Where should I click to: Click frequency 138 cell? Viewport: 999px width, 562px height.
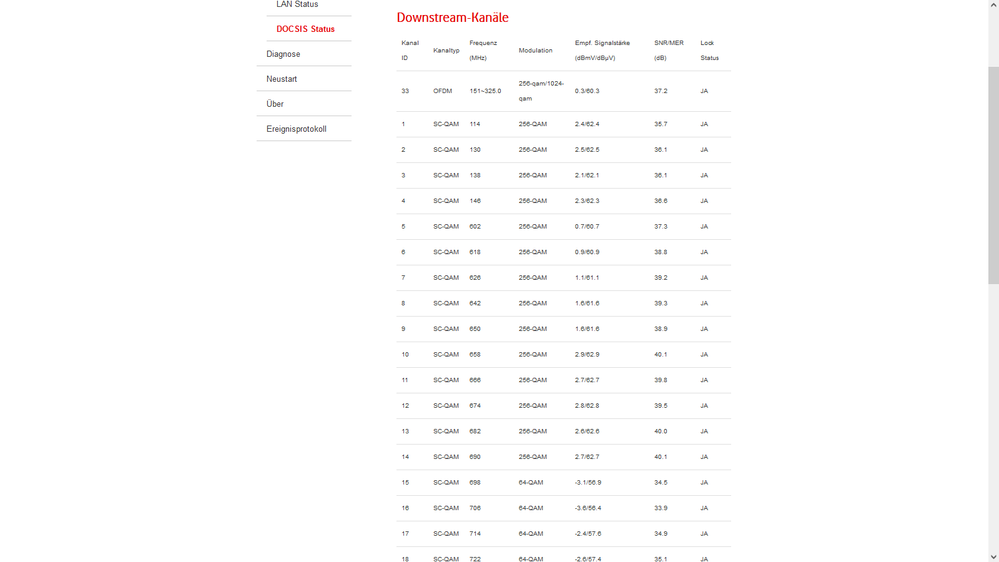tap(475, 175)
